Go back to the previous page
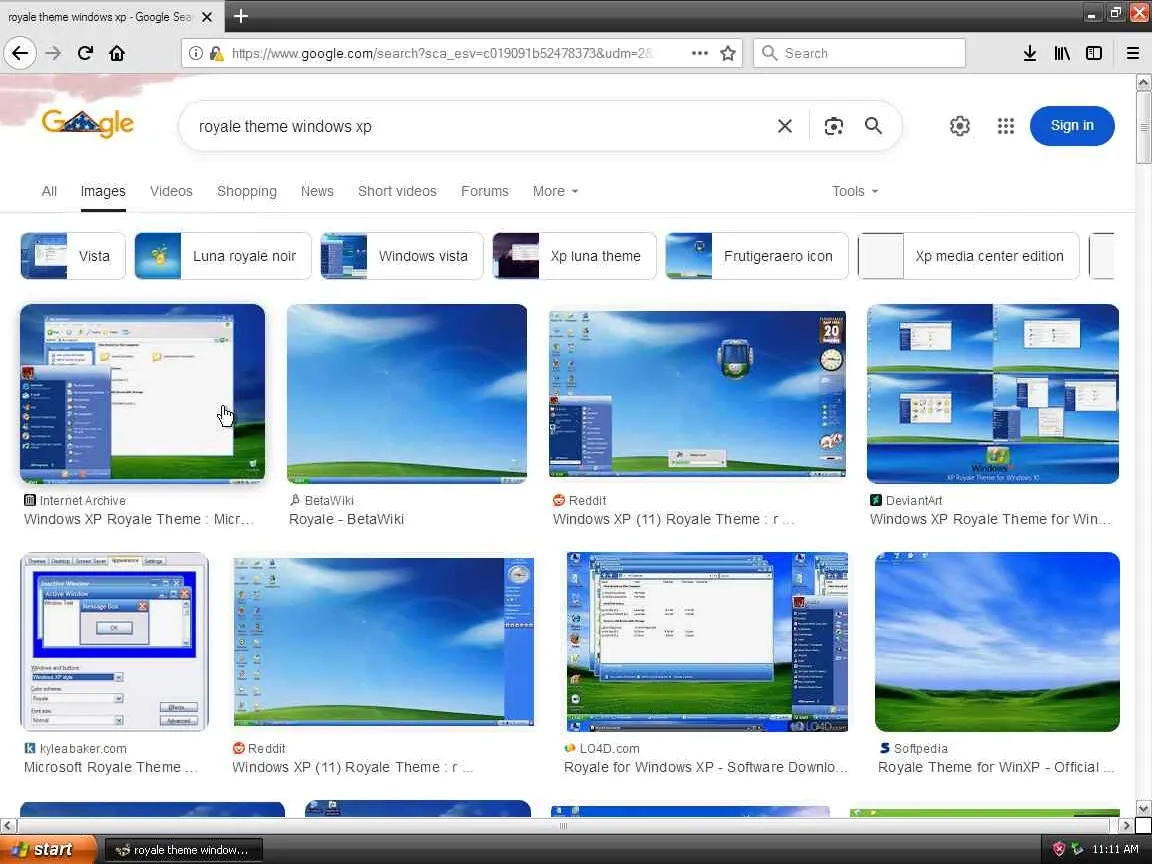The image size is (1152, 864). (20, 53)
